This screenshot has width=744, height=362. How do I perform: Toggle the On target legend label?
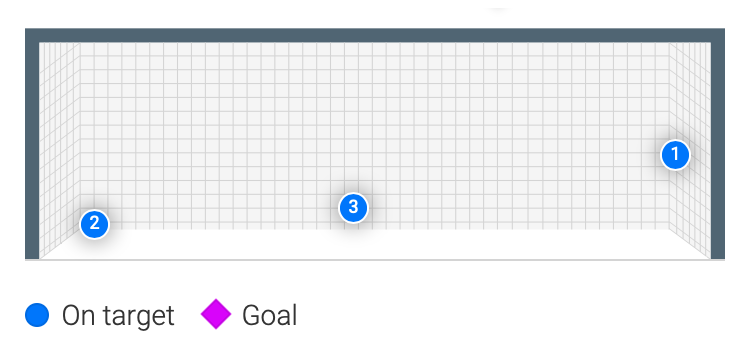pos(118,316)
